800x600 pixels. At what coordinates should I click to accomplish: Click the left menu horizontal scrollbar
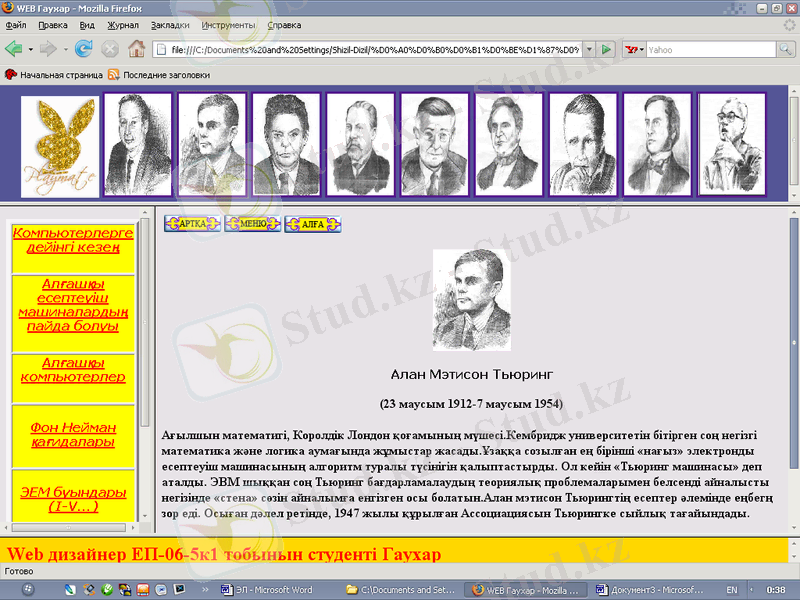click(68, 527)
